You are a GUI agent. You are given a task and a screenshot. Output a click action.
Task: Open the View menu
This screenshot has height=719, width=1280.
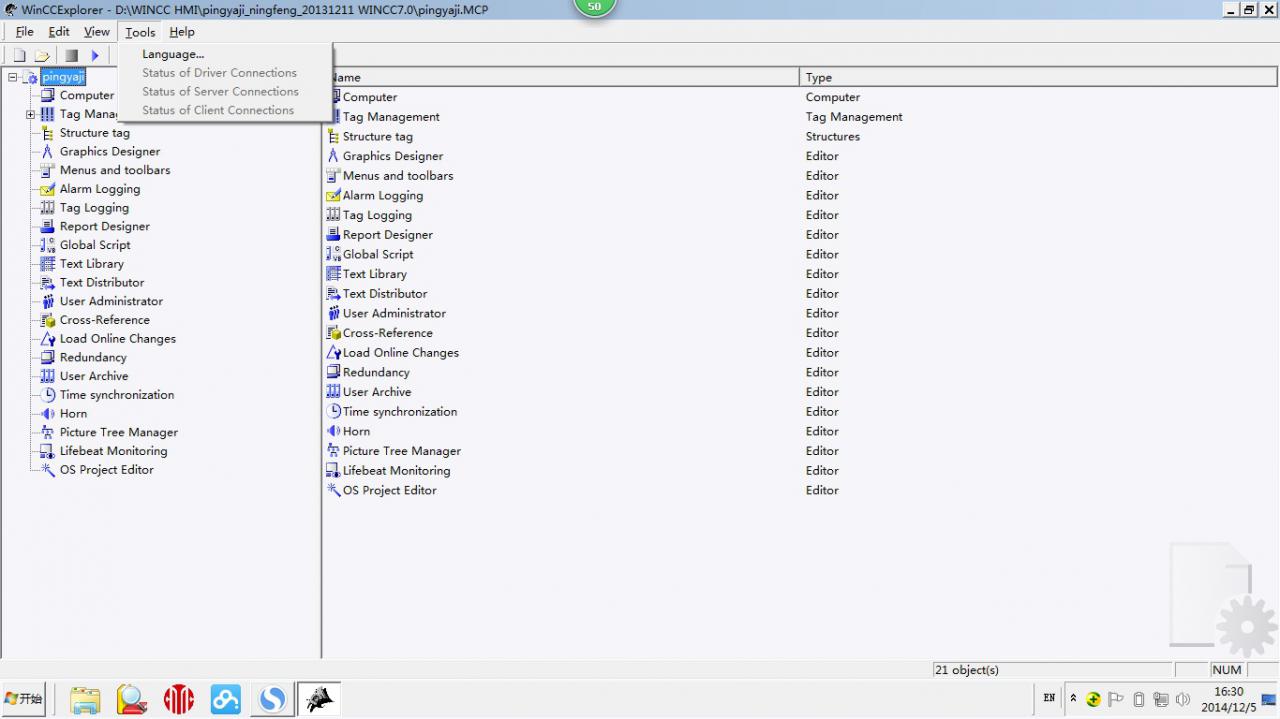97,32
